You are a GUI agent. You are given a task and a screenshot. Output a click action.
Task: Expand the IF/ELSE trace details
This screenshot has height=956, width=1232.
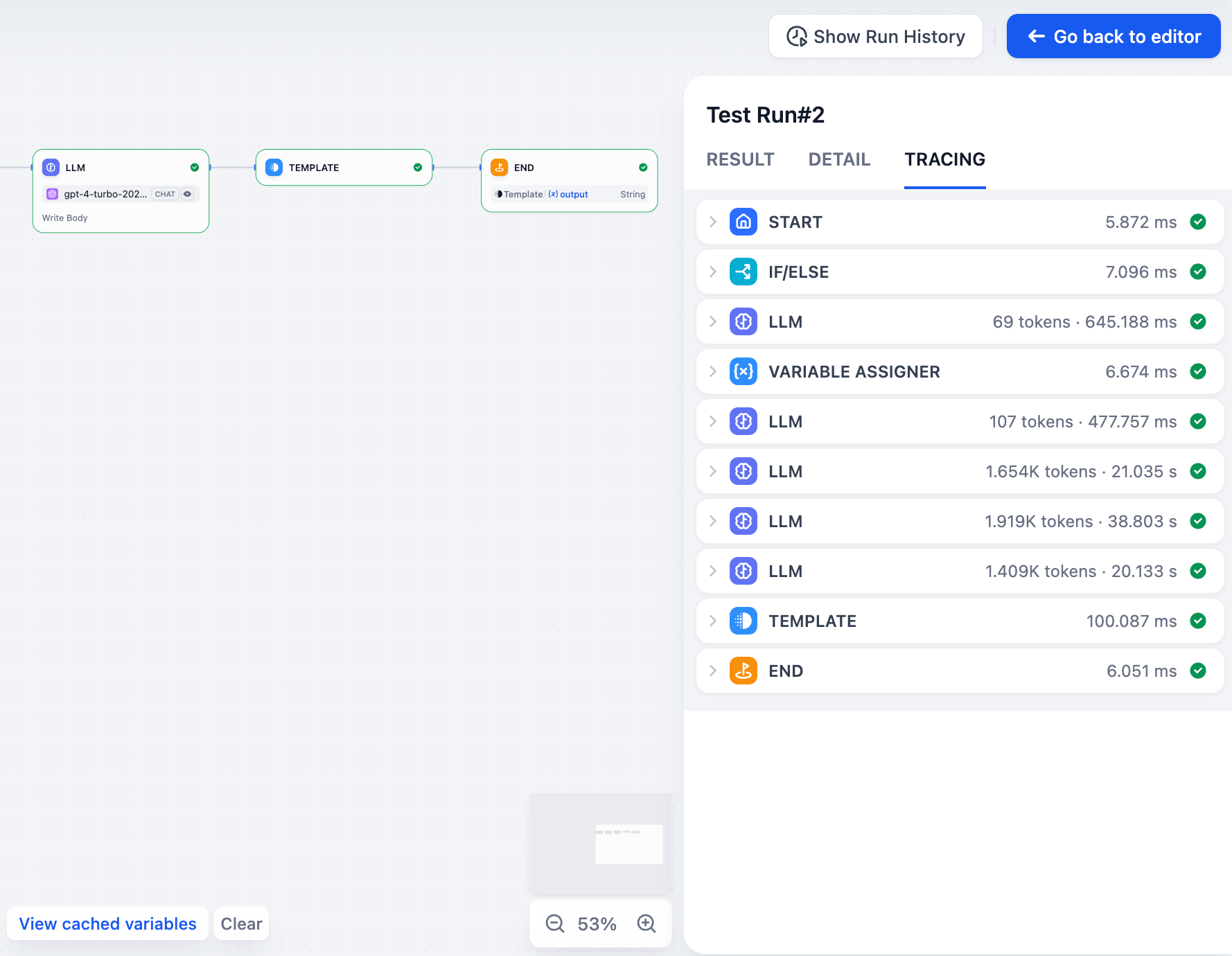coord(712,272)
